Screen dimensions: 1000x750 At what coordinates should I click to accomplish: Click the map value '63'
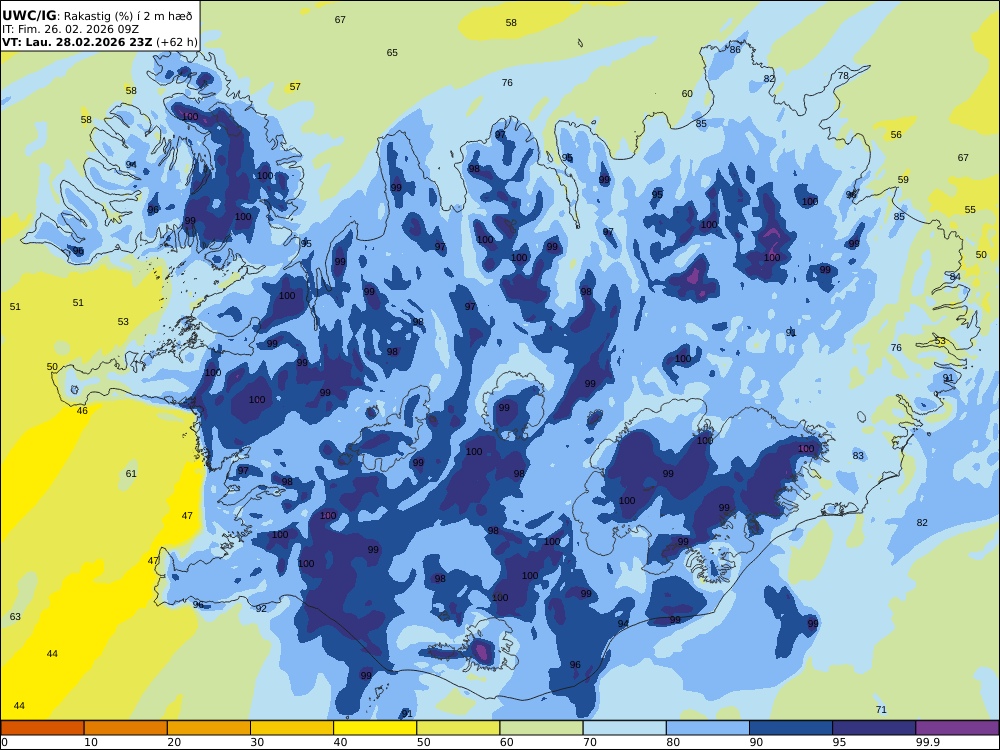15,616
